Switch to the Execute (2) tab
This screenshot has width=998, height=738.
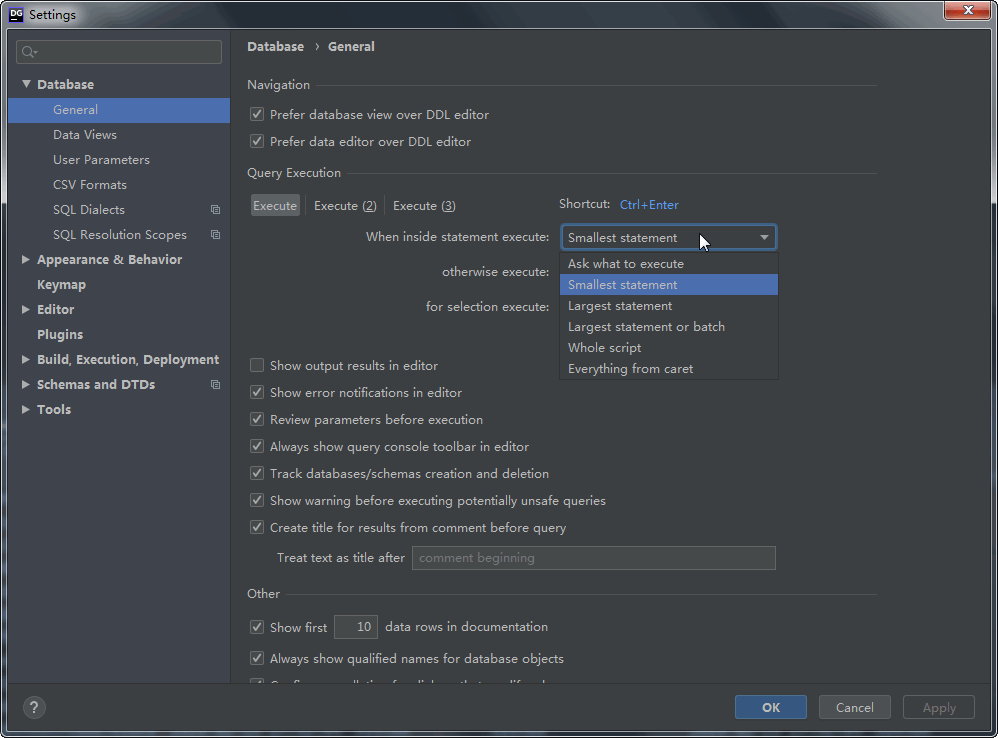click(345, 206)
